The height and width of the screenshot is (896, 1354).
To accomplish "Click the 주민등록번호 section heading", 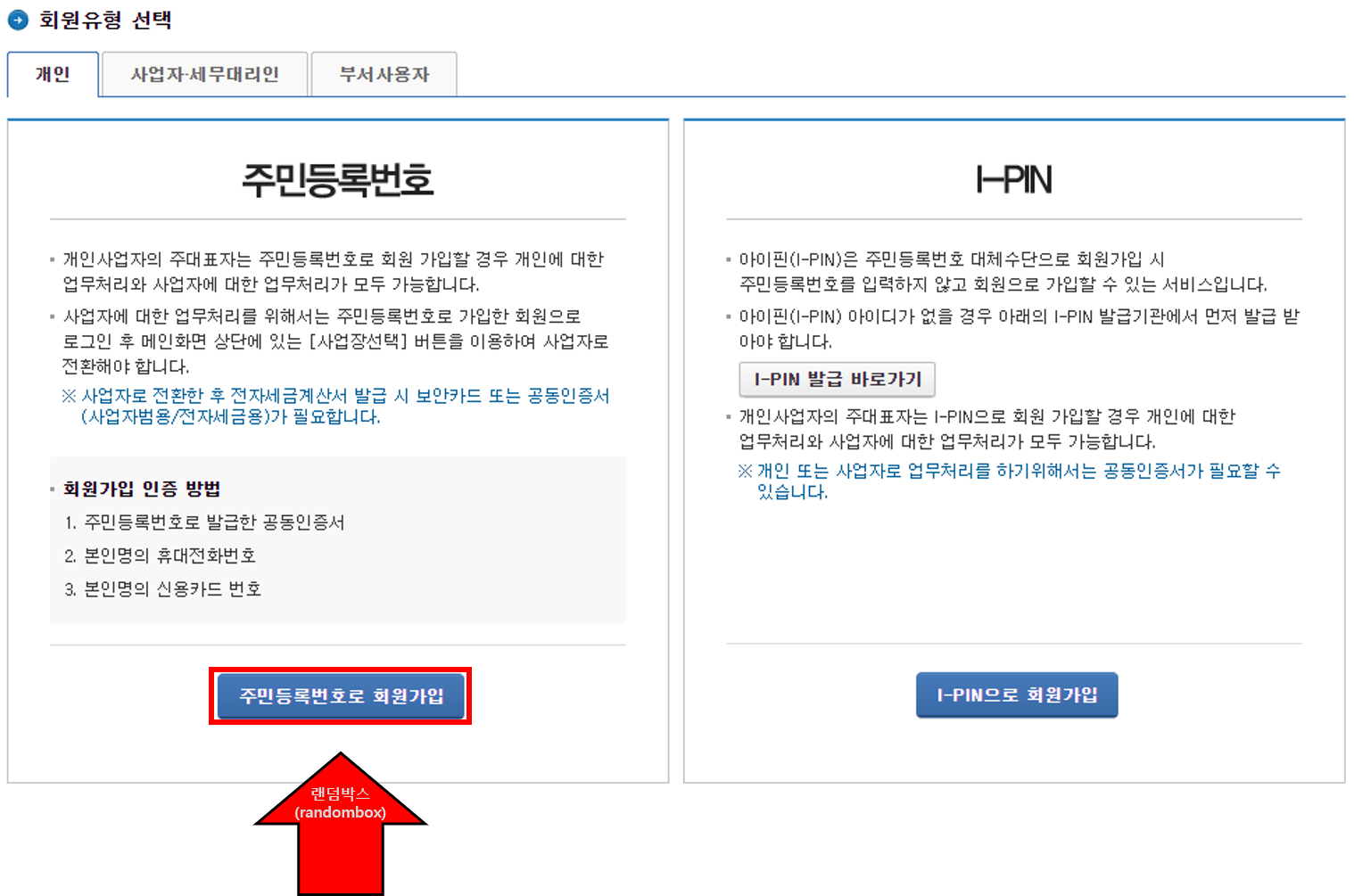I will point(339,181).
